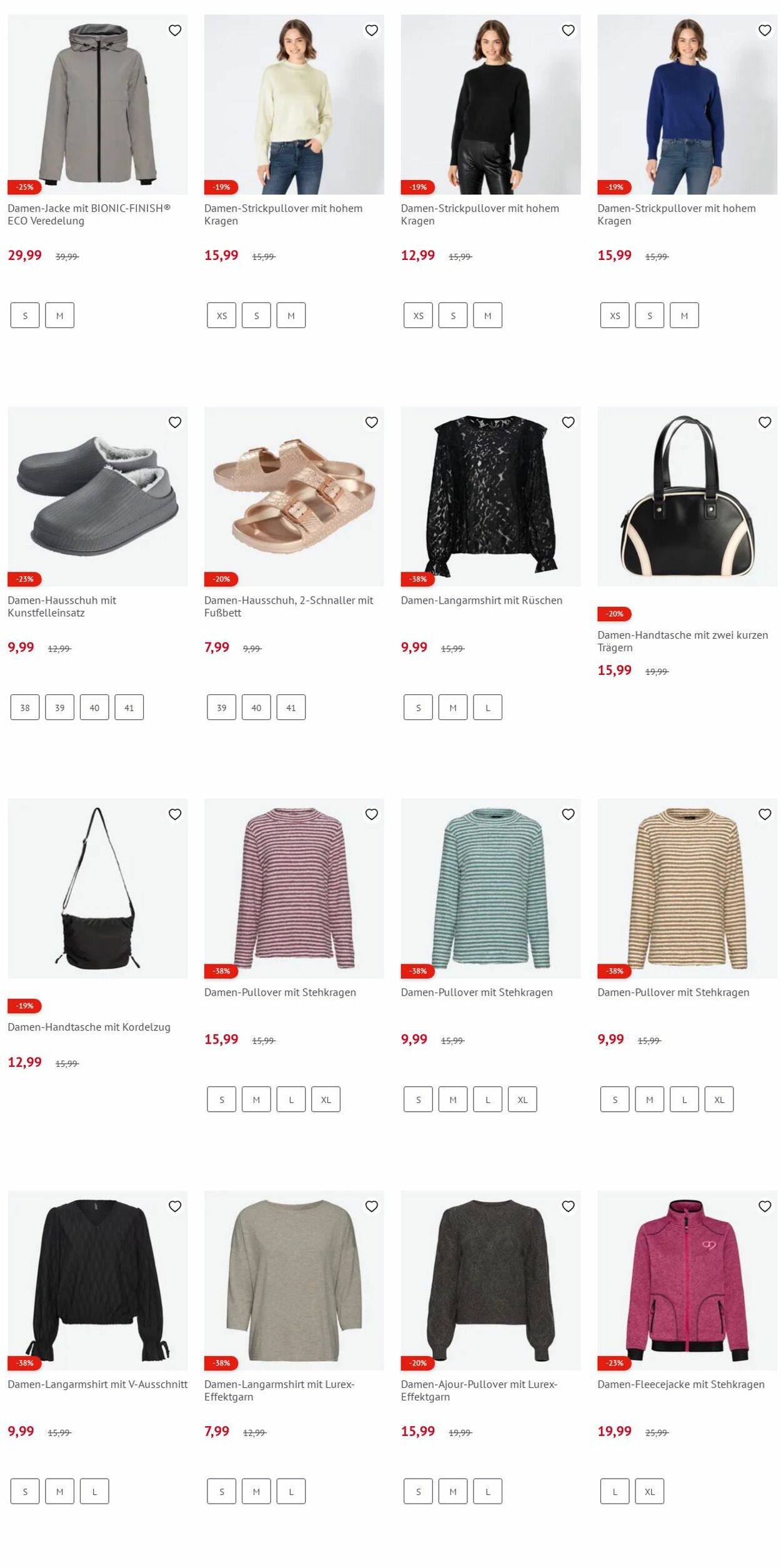View the beige striped pullover product image
Screen dimensions: 781x1568
(687, 888)
